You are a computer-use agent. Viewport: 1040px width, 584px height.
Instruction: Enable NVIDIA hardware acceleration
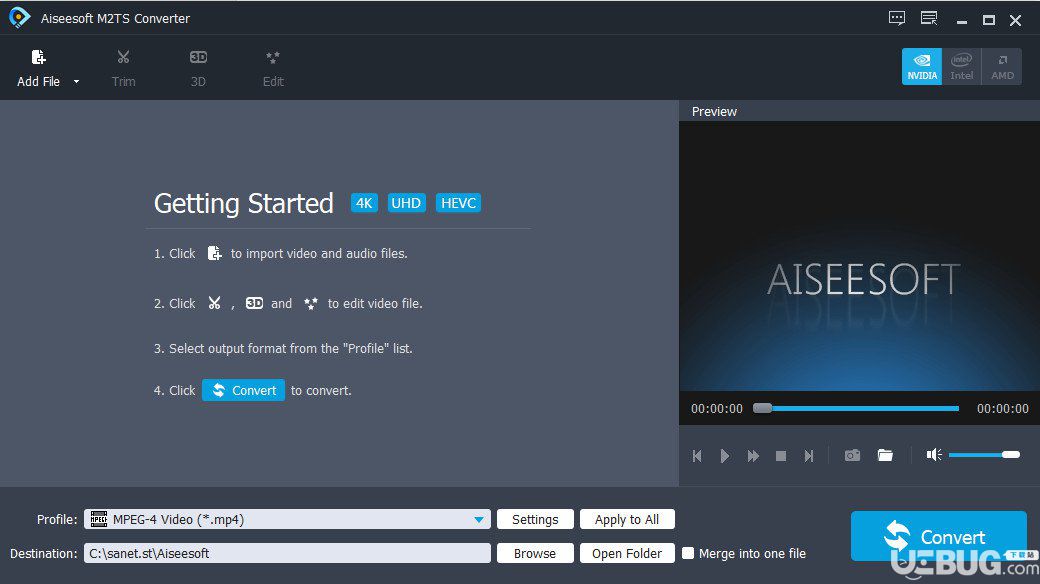coord(922,66)
